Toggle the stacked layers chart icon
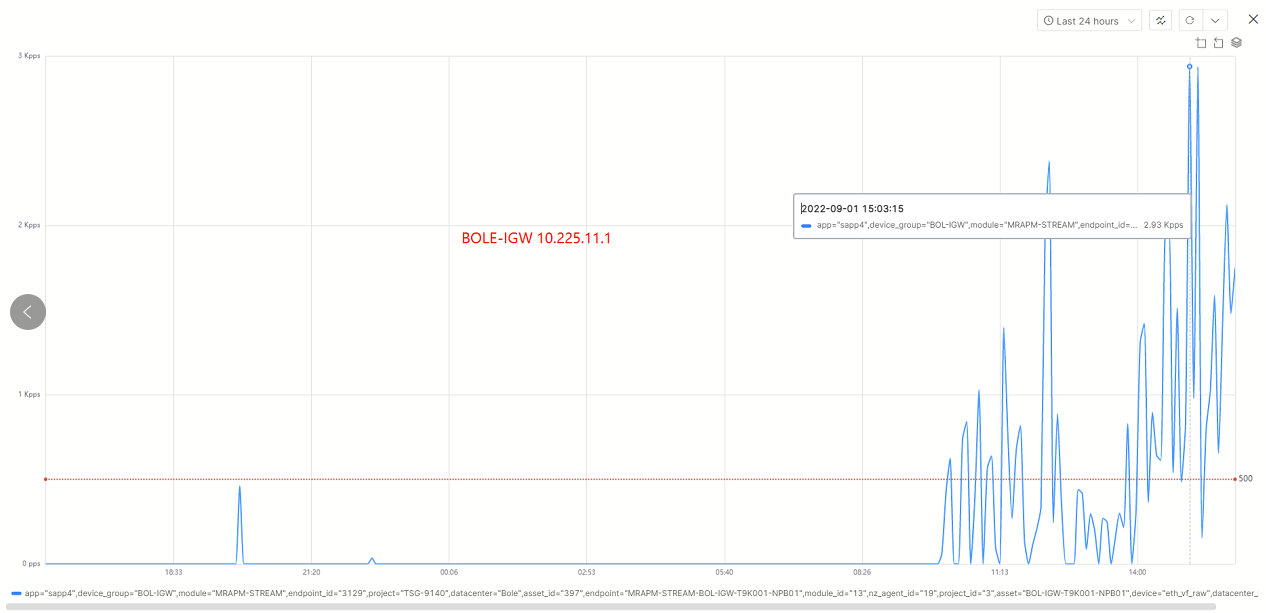1266x613 pixels. point(1236,43)
